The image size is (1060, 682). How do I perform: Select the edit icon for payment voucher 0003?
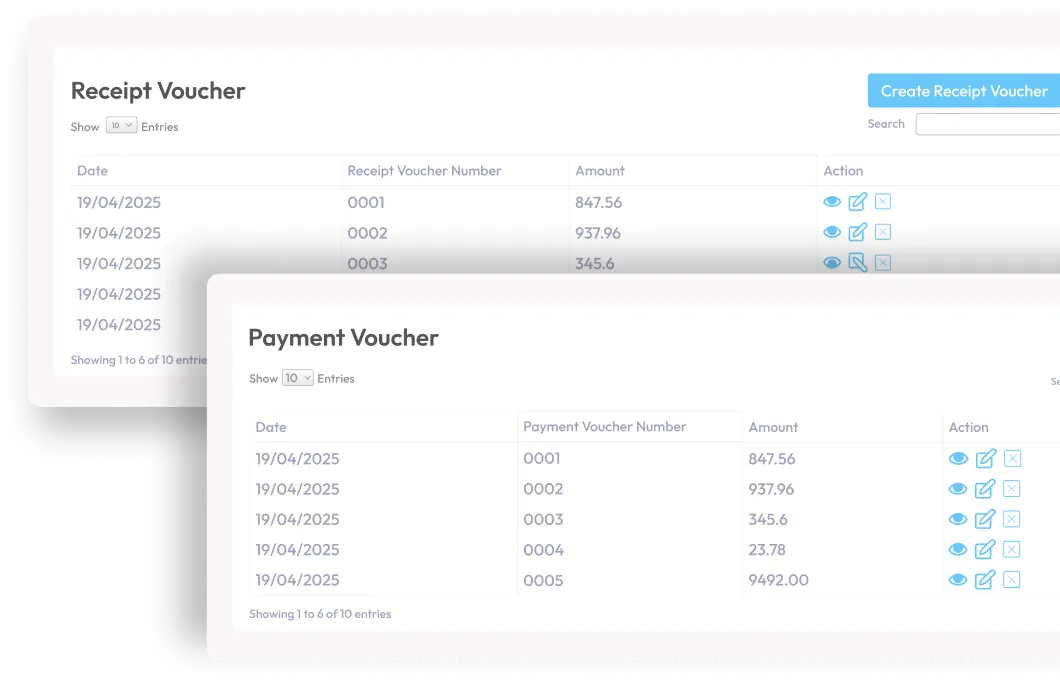coord(984,519)
